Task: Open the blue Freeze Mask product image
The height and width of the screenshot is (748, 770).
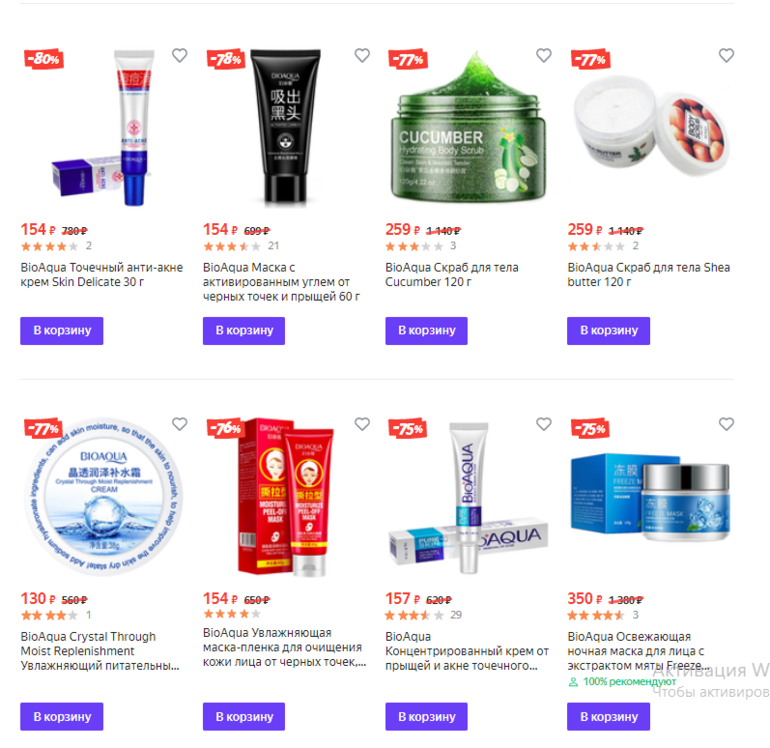Action: (x=650, y=497)
